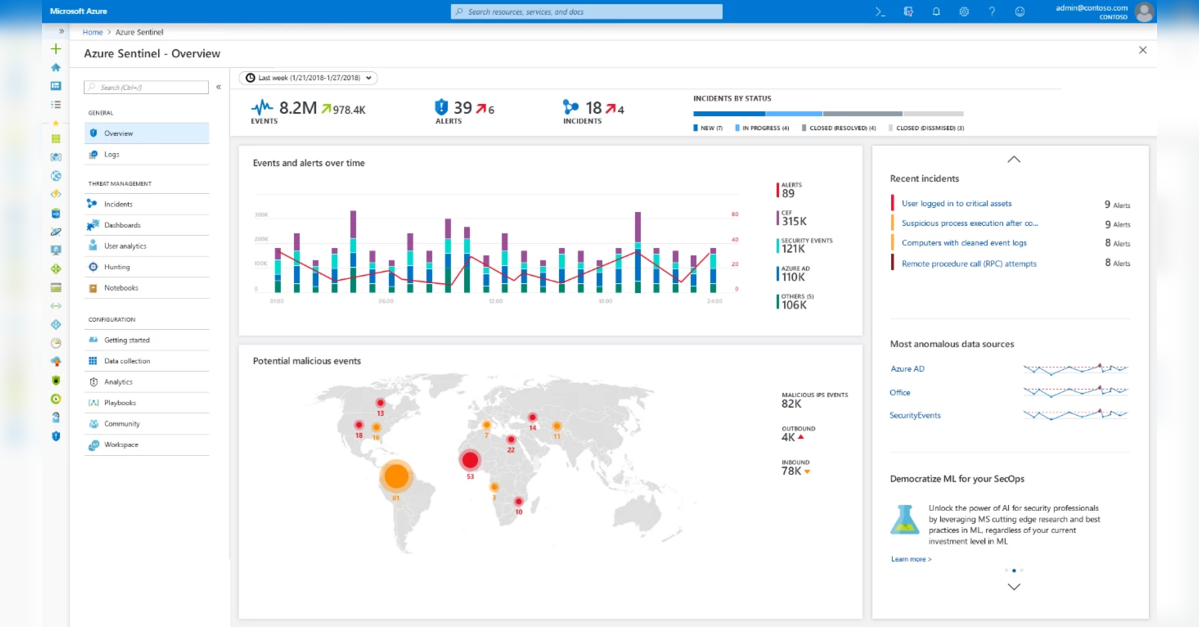Click the feedback smiley icon

1020,12
